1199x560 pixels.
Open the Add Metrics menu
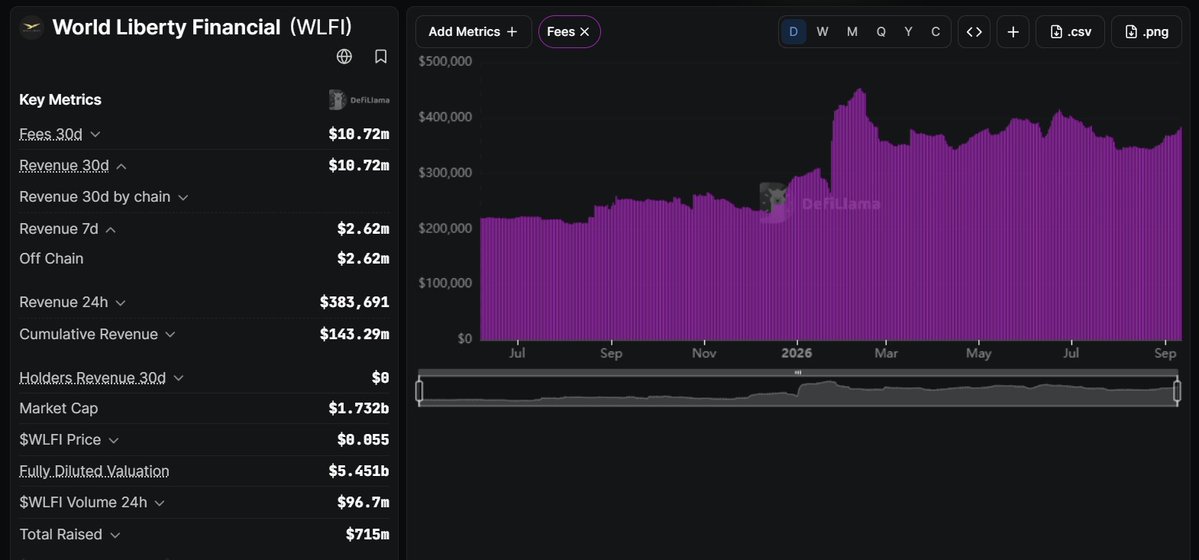473,32
